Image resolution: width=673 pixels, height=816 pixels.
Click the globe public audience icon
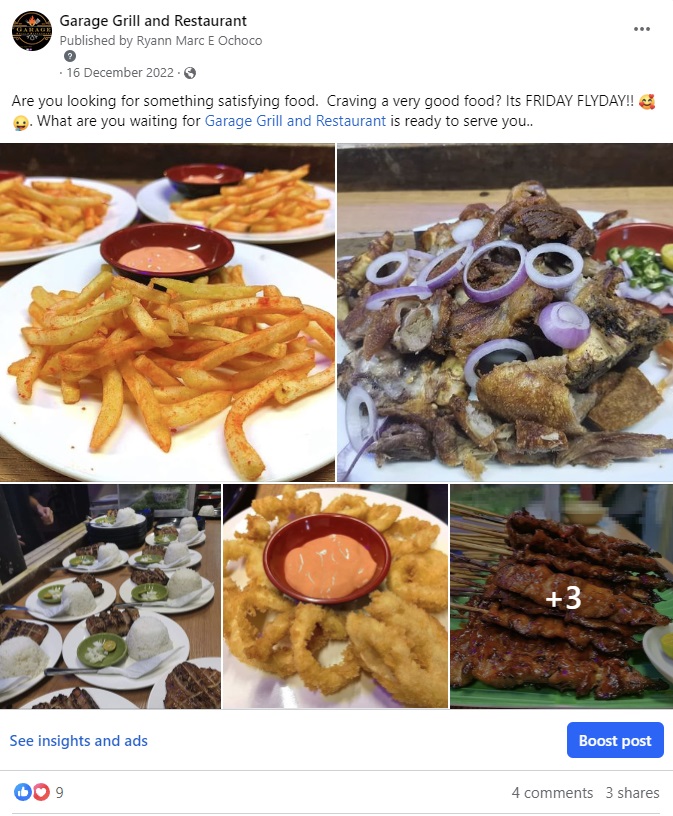pyautogui.click(x=190, y=73)
